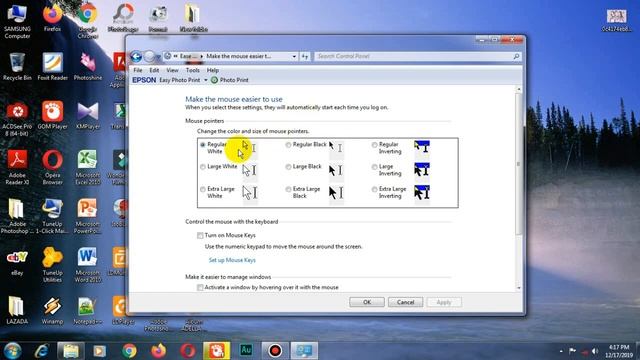This screenshot has height=360, width=640.
Task: Launch Opera Browser from the desktop
Action: coord(53,167)
